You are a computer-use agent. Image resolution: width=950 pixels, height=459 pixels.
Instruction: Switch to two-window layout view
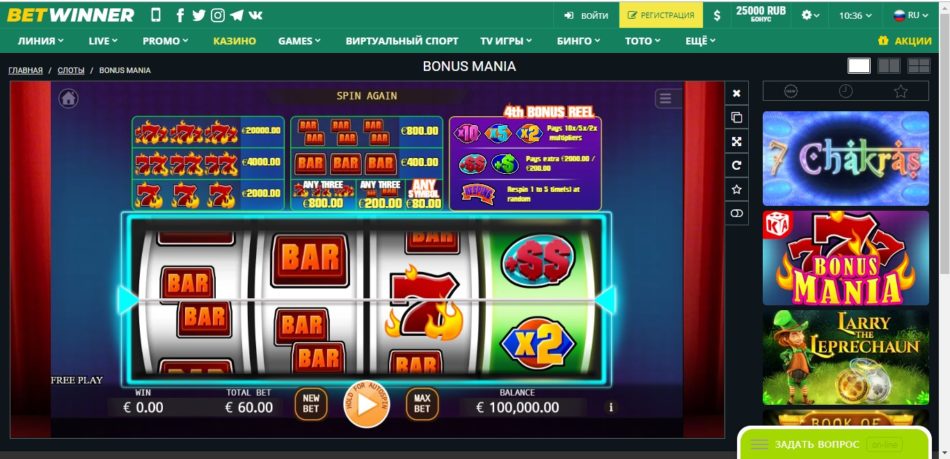tap(889, 66)
